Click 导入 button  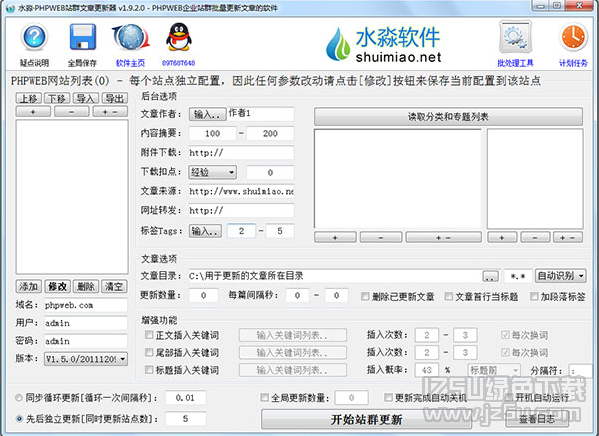click(x=86, y=98)
